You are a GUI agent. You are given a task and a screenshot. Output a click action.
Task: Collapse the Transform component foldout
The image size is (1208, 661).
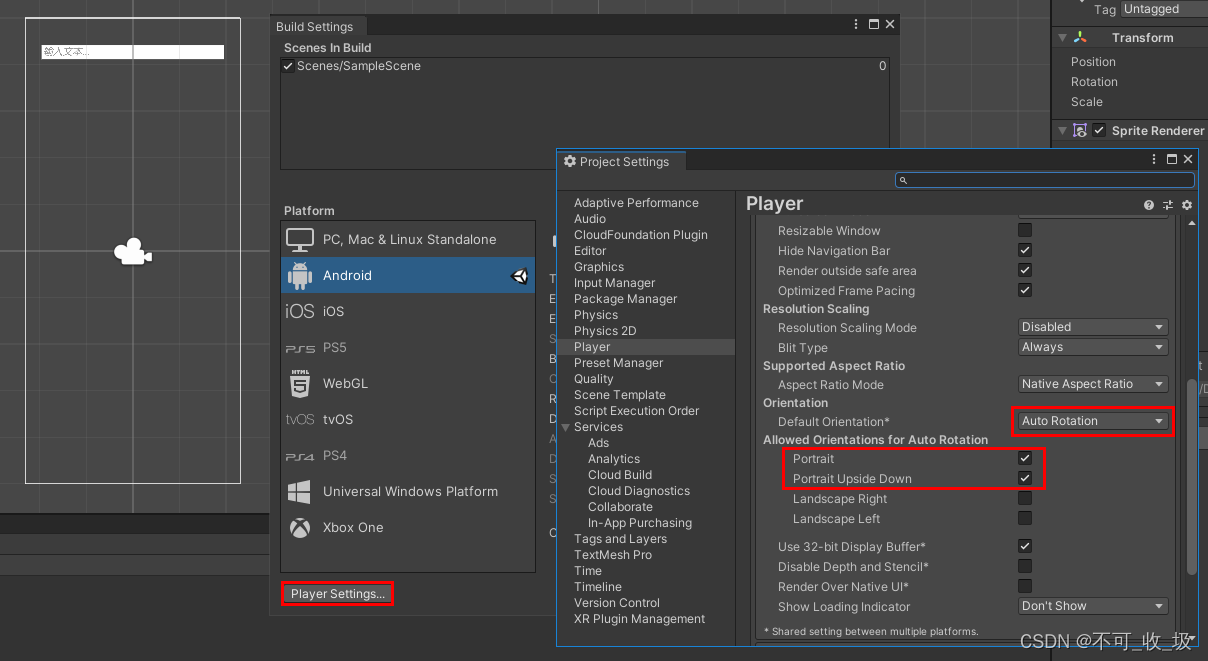(1063, 38)
